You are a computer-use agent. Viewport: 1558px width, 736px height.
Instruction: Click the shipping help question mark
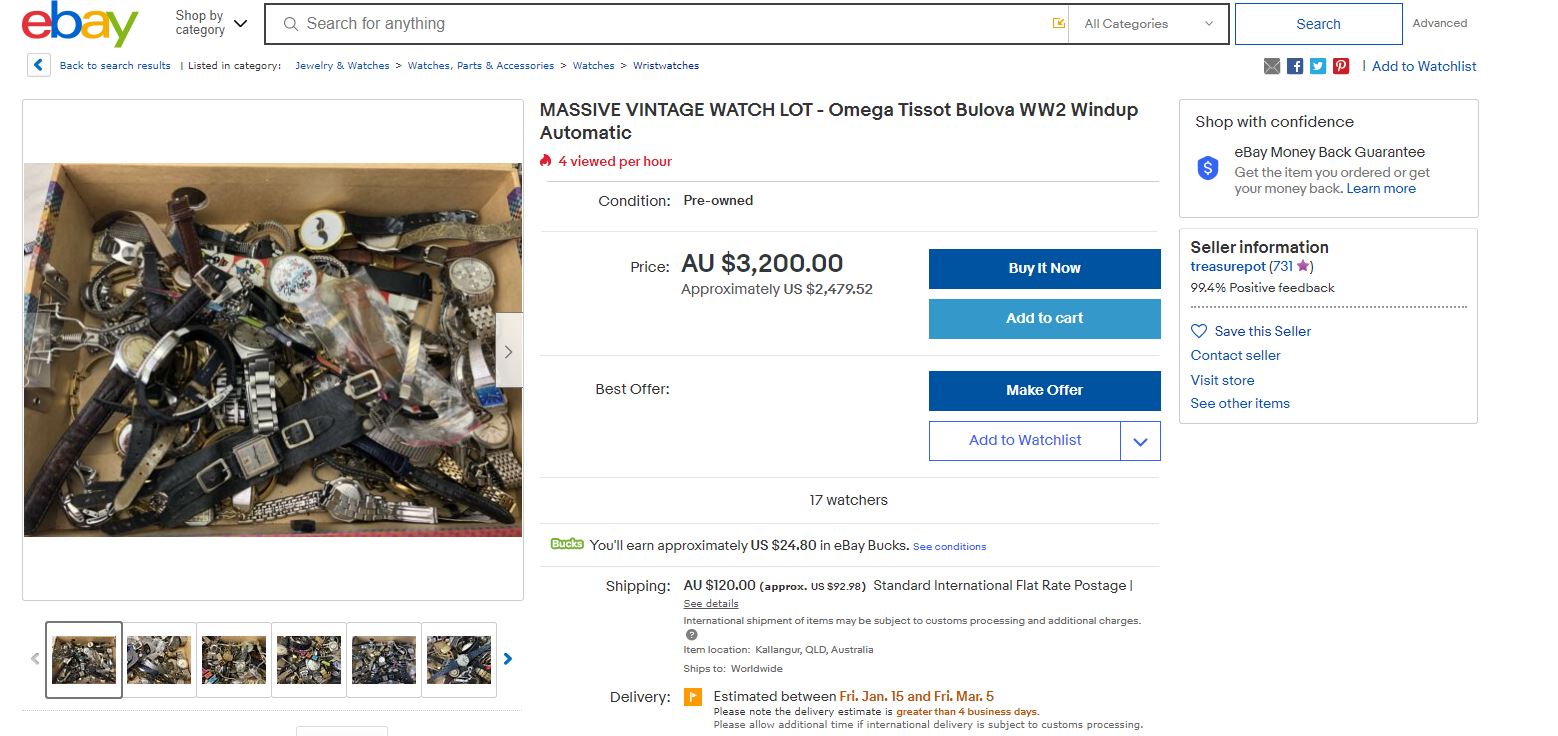(x=691, y=635)
